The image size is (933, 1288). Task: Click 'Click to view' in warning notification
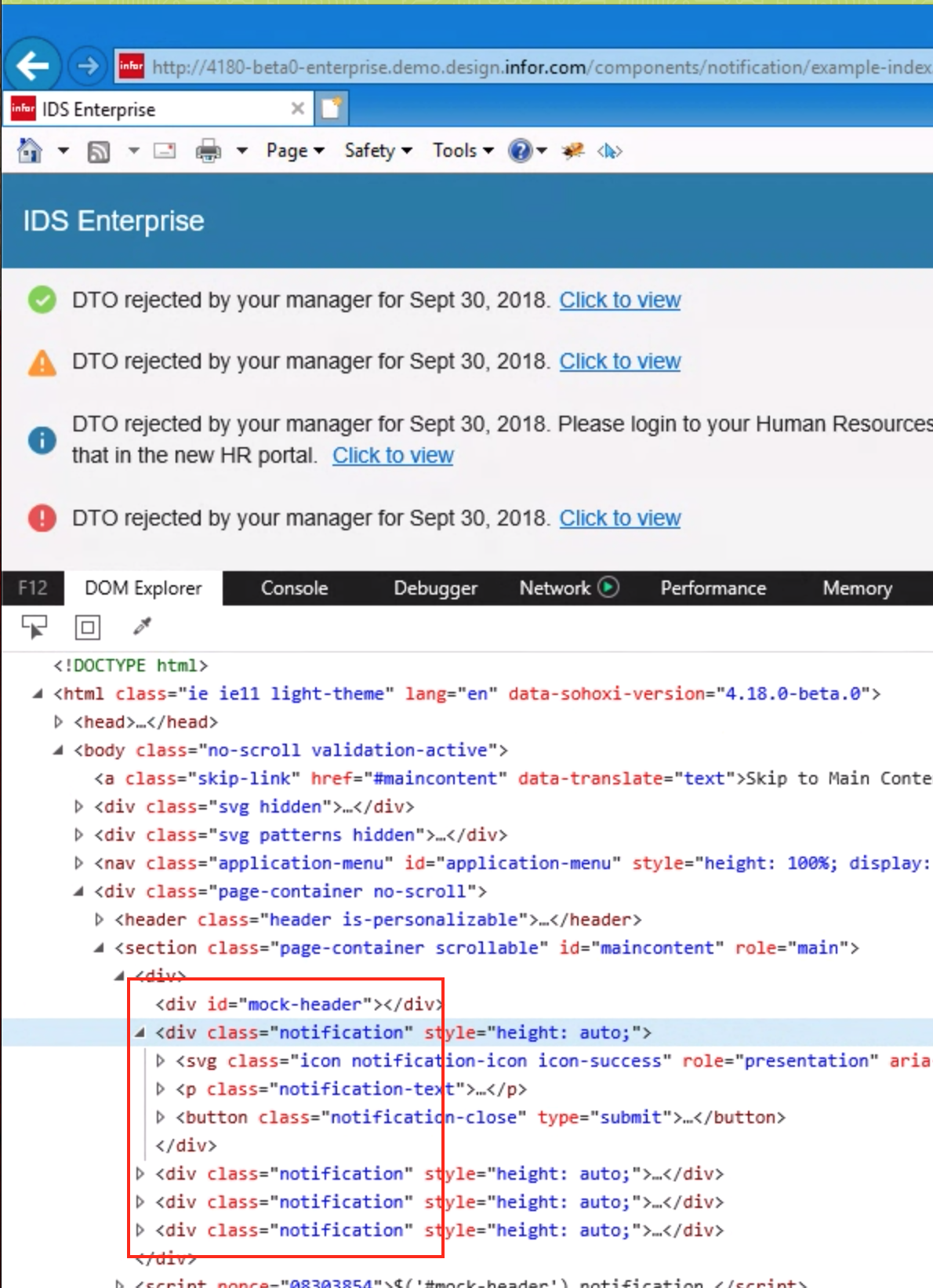click(x=619, y=362)
